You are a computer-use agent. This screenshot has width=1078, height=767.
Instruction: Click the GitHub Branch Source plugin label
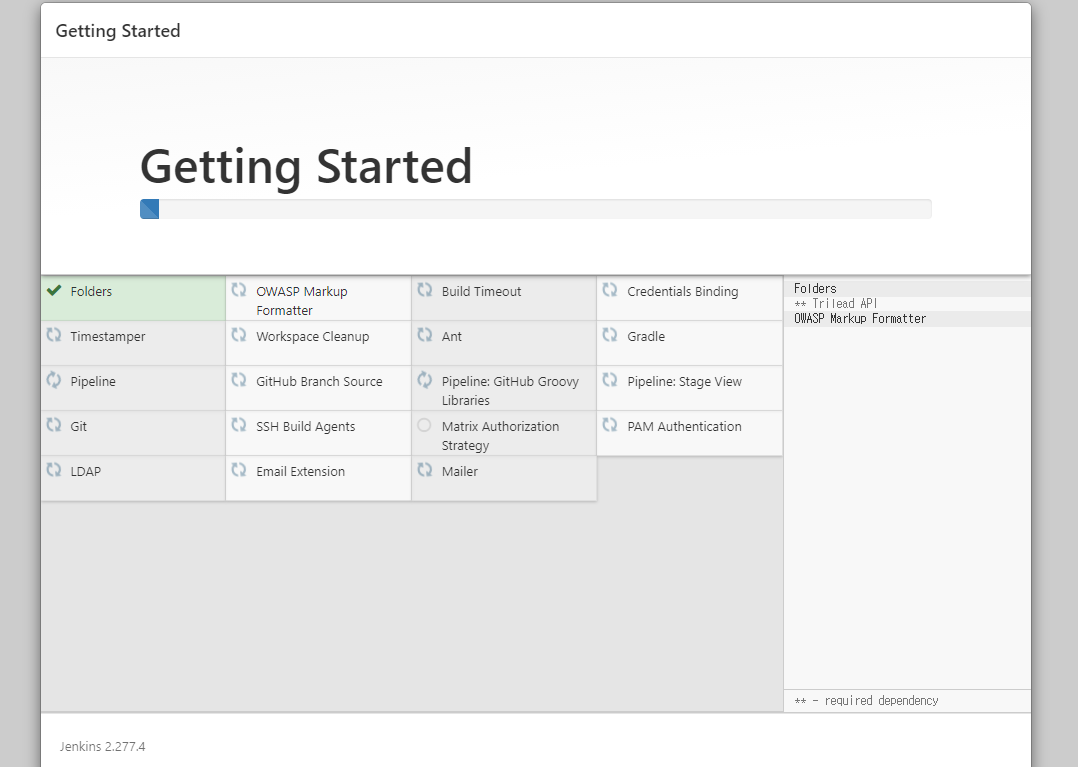click(x=319, y=381)
